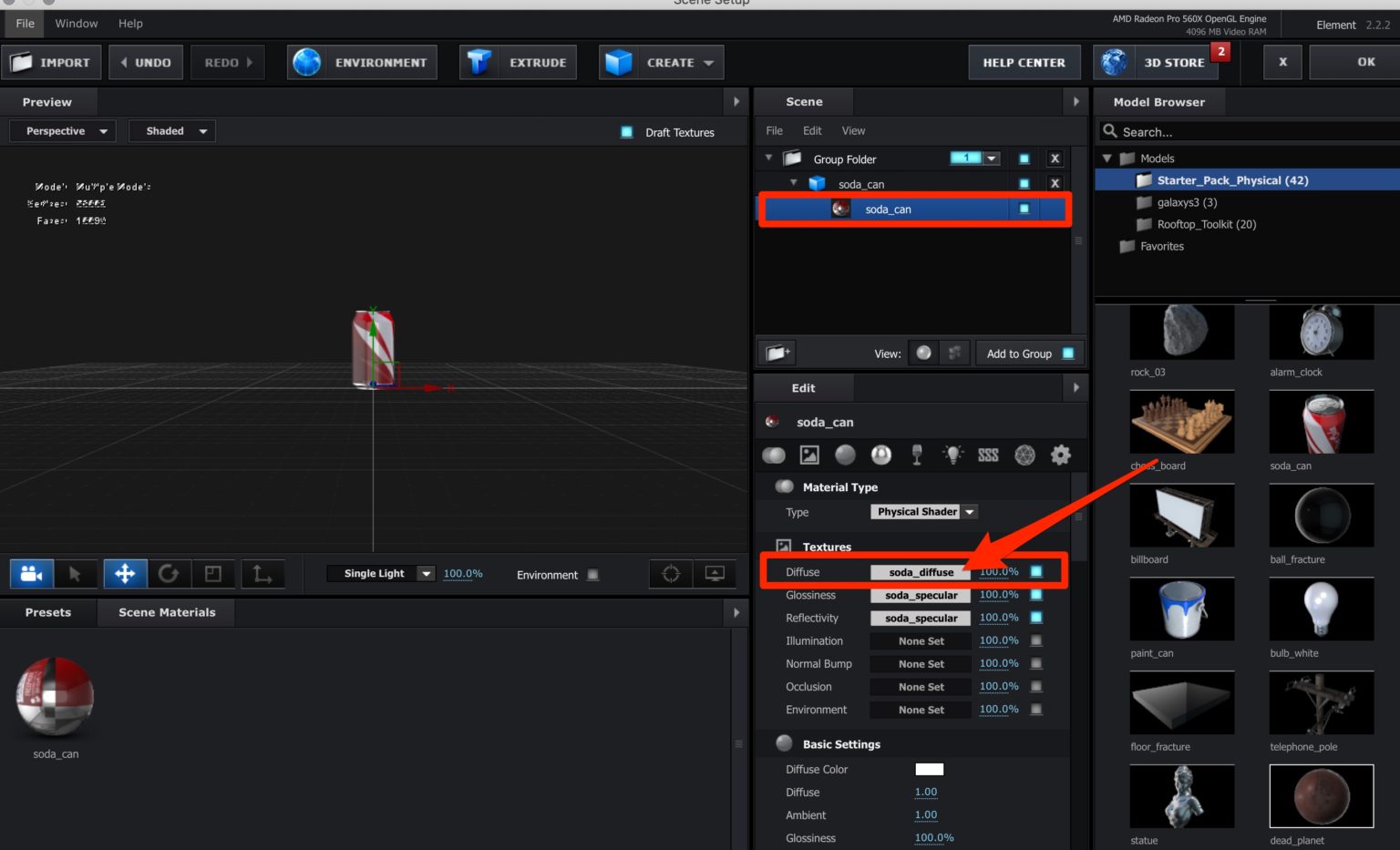The width and height of the screenshot is (1400, 850).
Task: Open the SSS material settings tab
Action: 988,455
